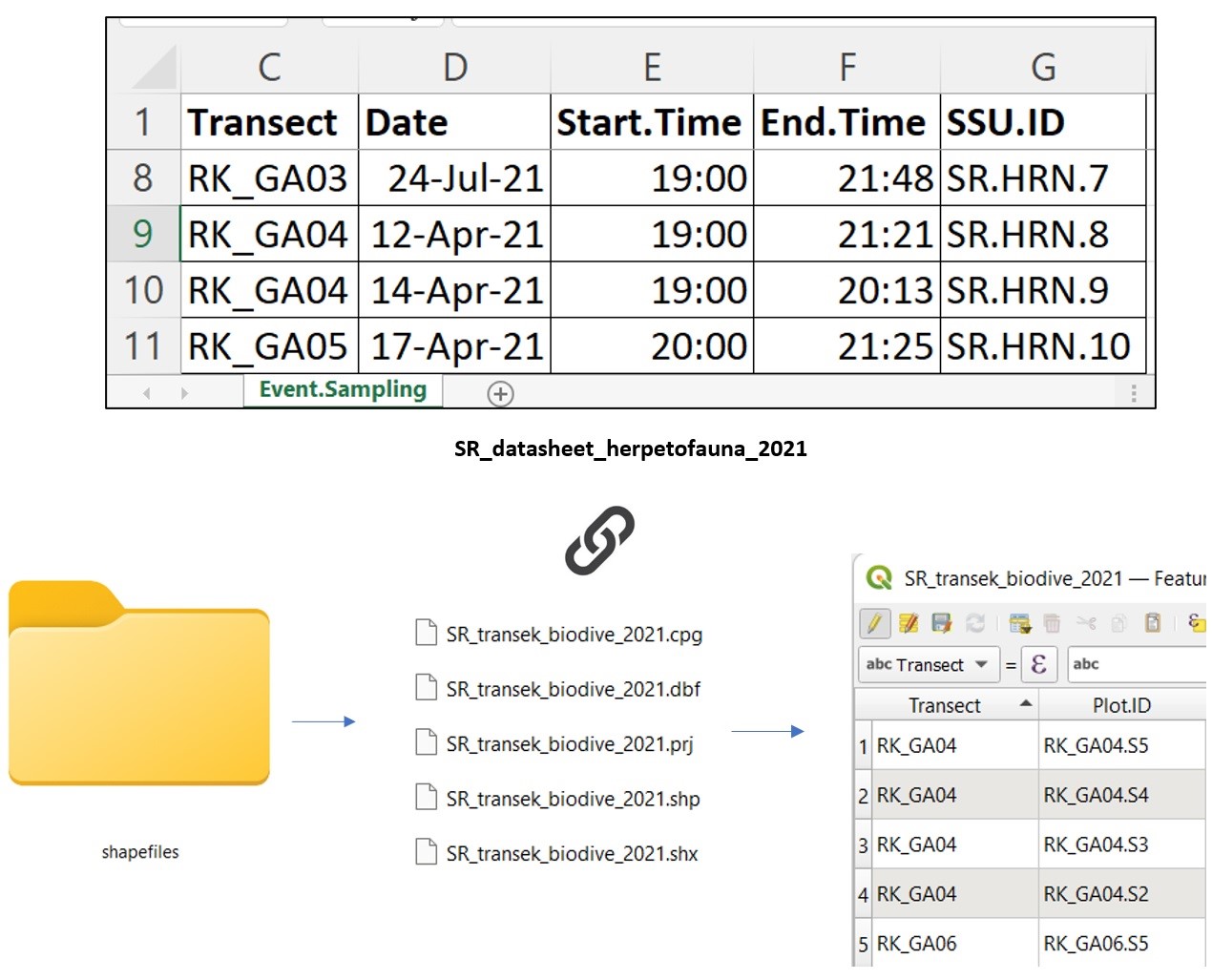Click the multi edit mode icon
The image size is (1212, 980).
tap(909, 623)
